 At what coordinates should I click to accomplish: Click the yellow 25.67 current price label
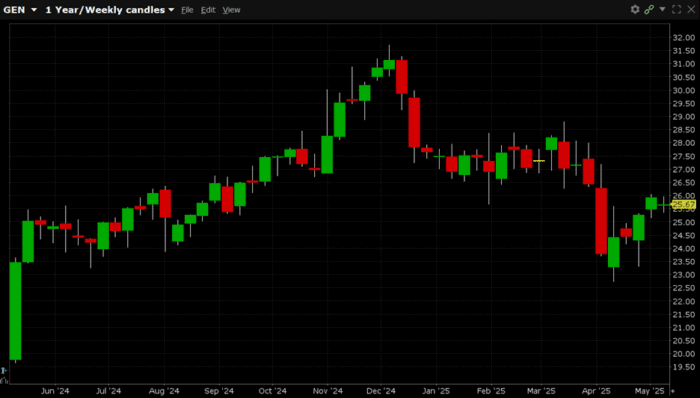click(x=683, y=205)
